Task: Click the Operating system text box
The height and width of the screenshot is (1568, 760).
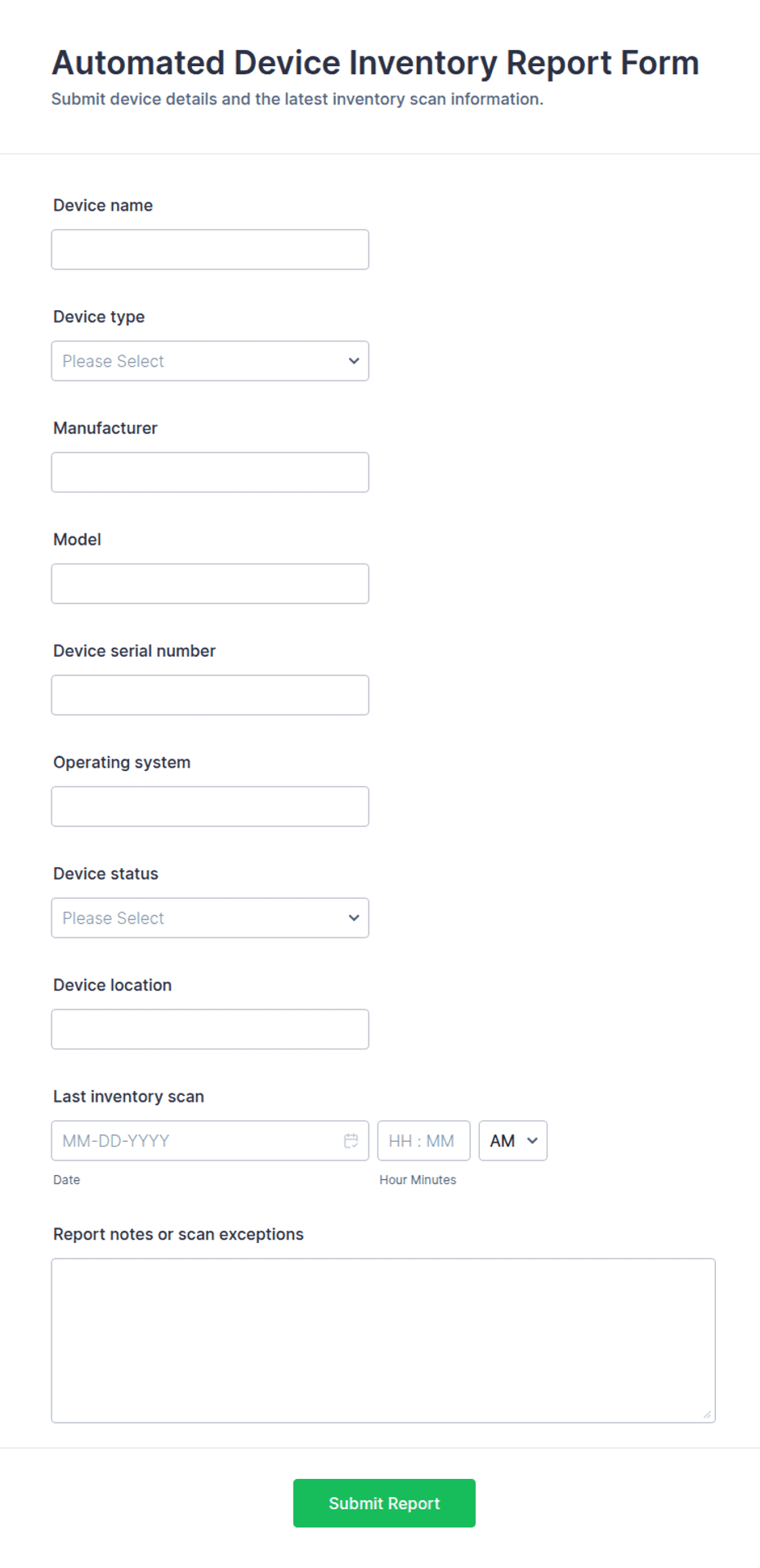Action: point(210,807)
